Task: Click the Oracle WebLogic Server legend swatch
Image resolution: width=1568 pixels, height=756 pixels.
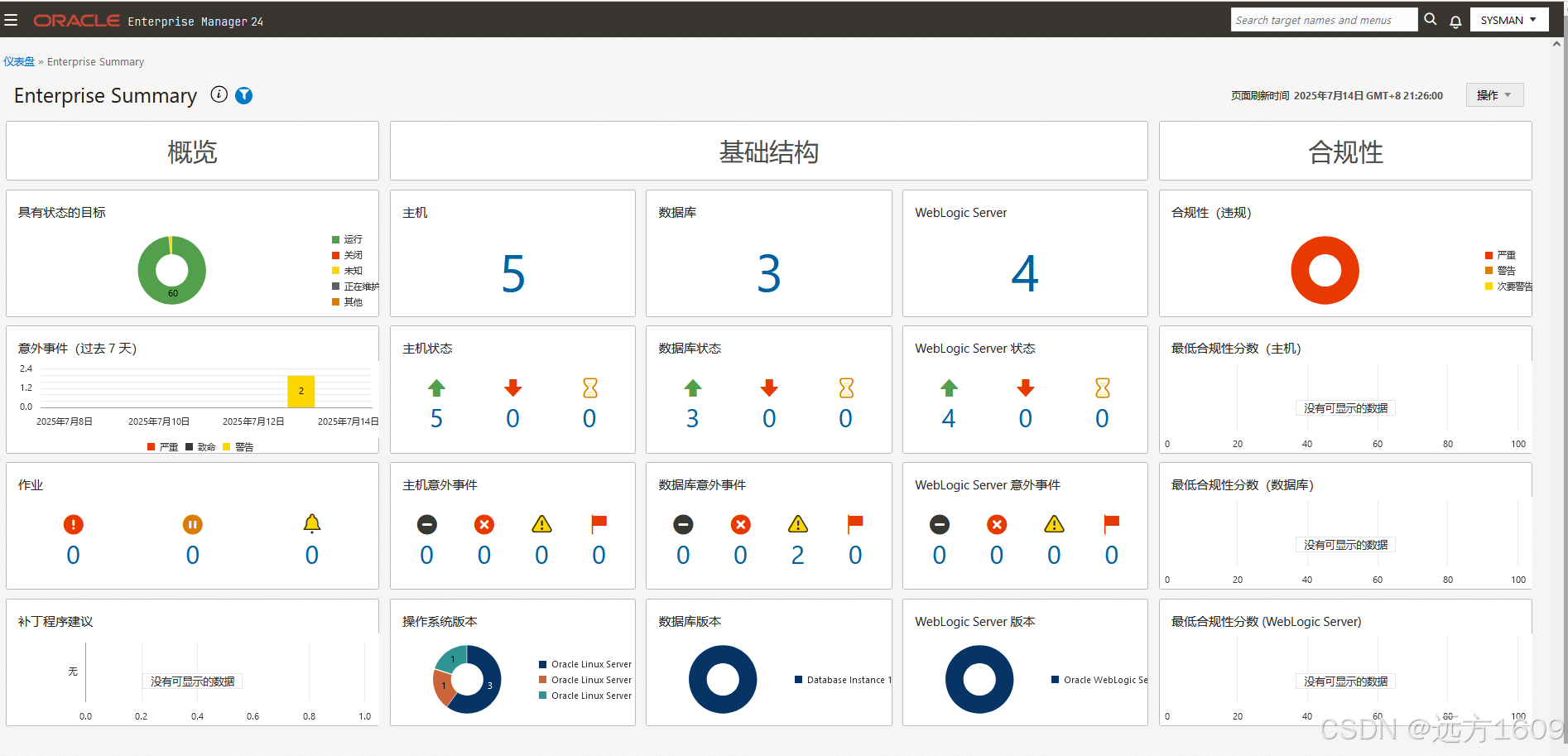Action: 1056,680
